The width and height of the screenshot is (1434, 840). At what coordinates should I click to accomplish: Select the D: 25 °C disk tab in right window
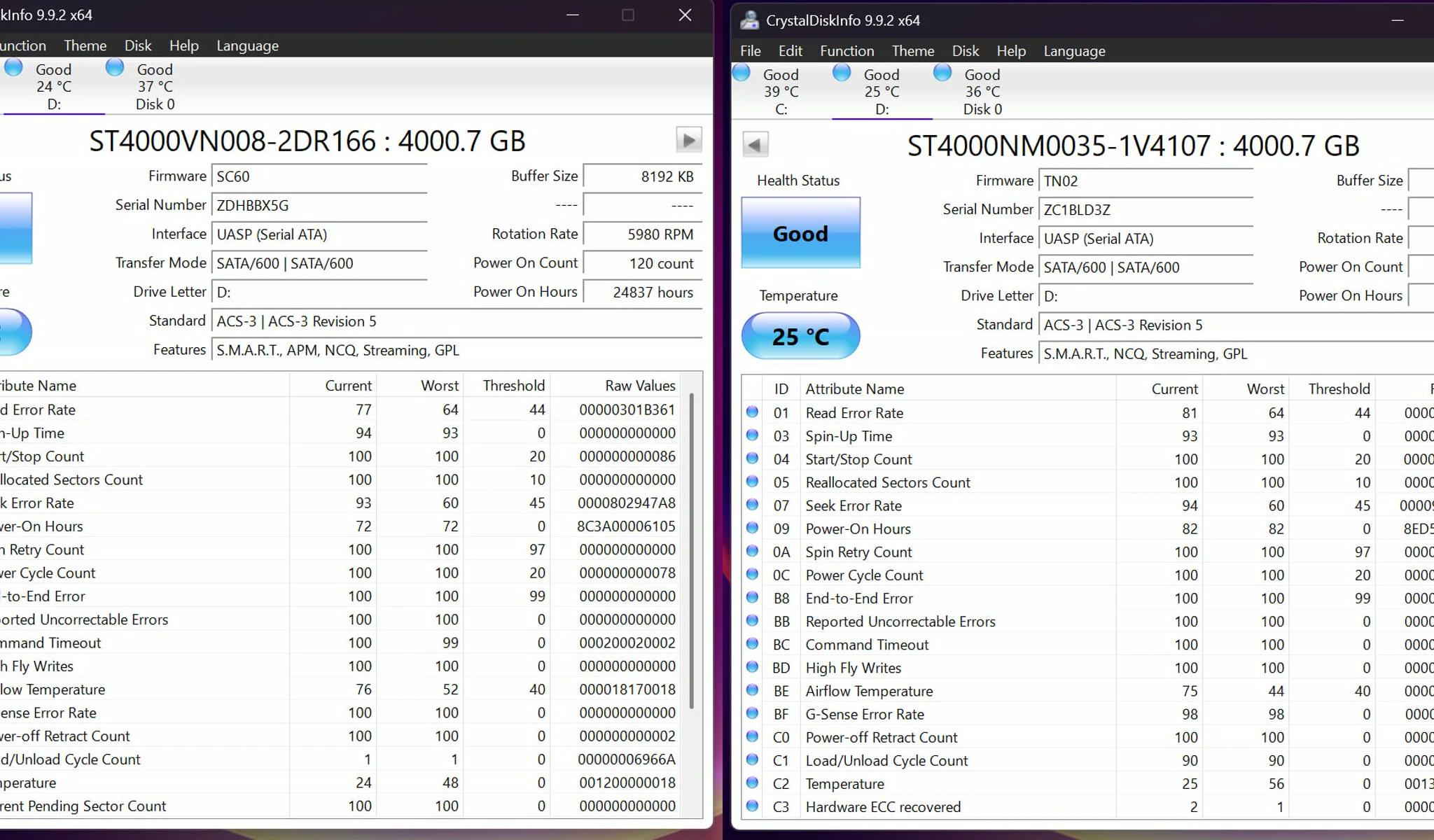[882, 92]
